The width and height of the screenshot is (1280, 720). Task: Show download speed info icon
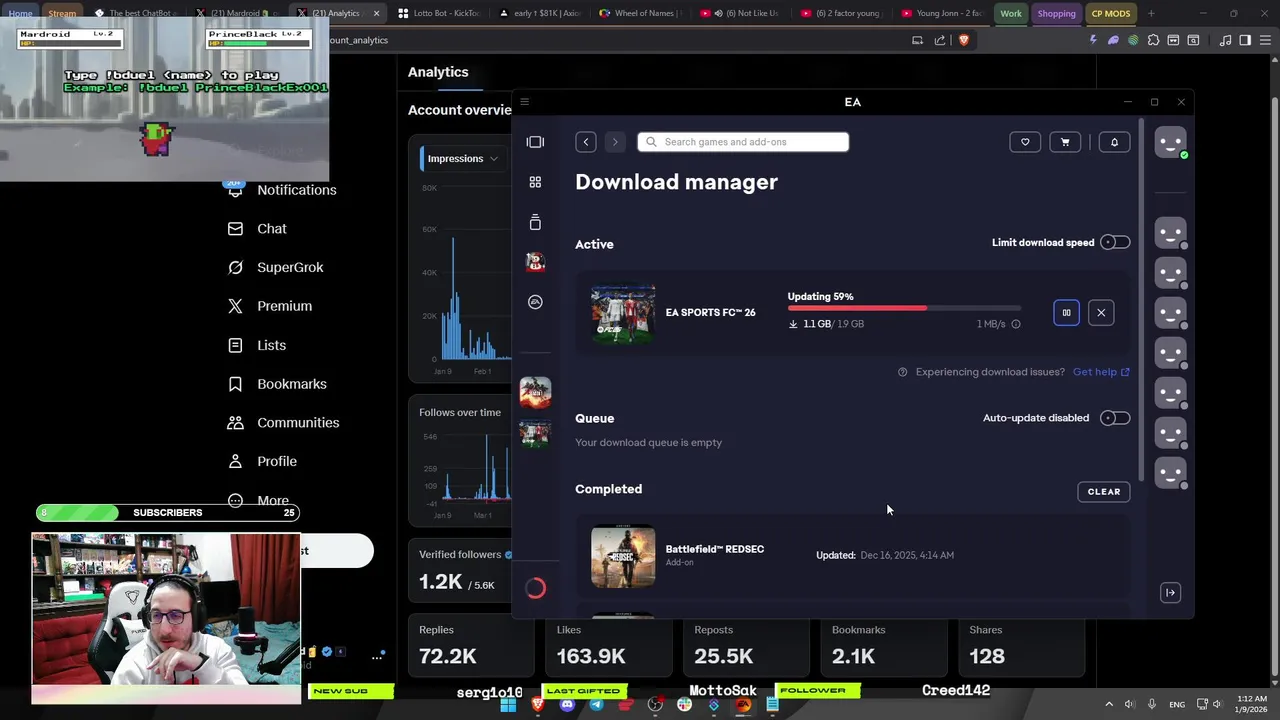coord(1016,324)
